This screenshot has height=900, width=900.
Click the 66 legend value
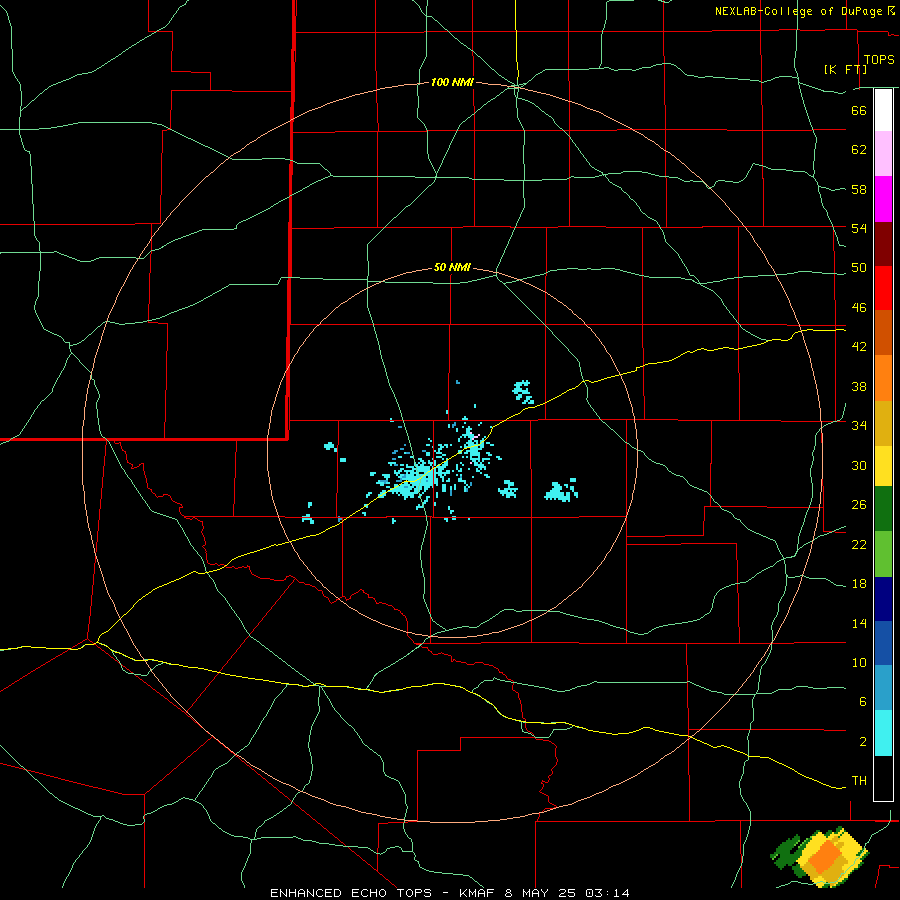859,110
